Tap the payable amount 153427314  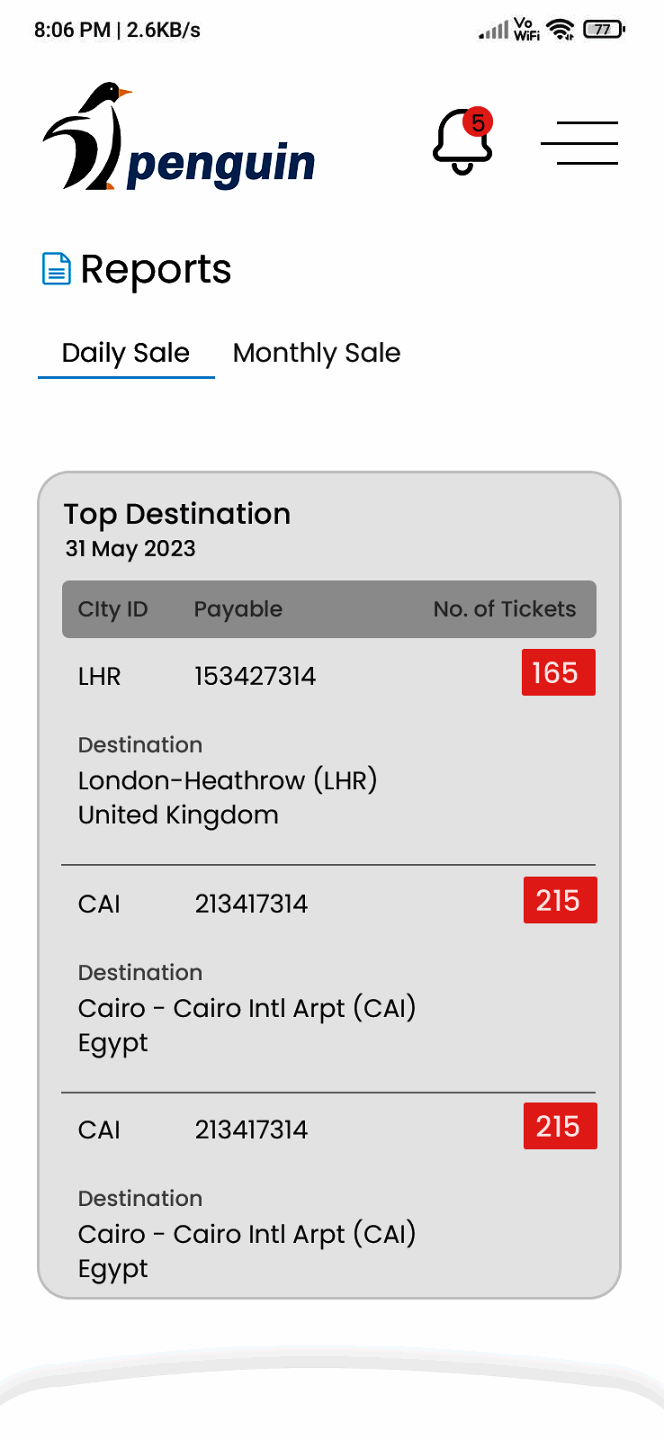[x=255, y=677]
